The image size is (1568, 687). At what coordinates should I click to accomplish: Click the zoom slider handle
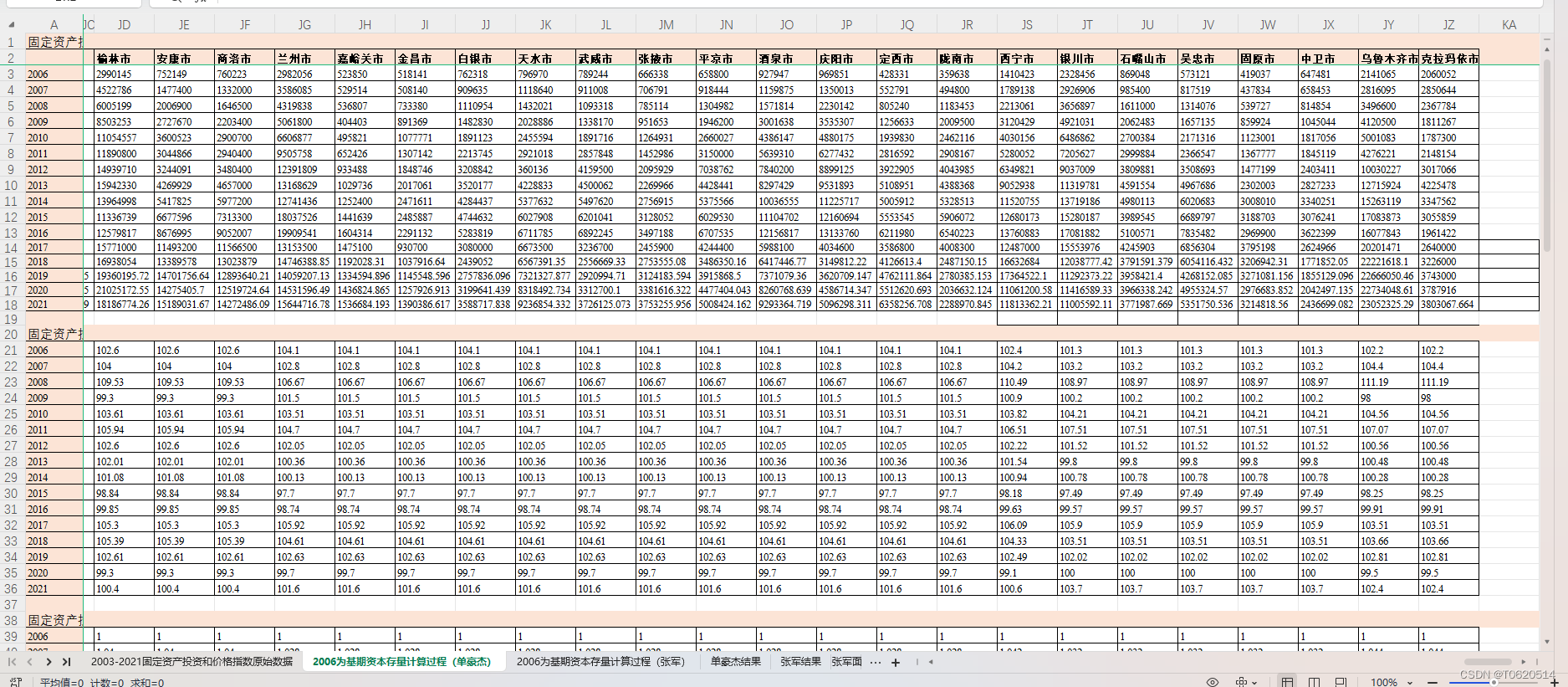click(1494, 682)
